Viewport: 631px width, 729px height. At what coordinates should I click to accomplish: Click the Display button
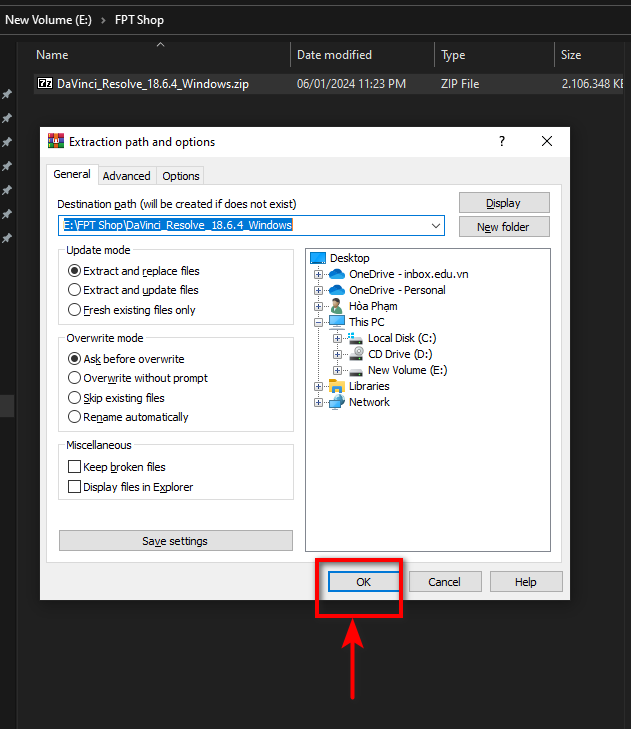[504, 203]
